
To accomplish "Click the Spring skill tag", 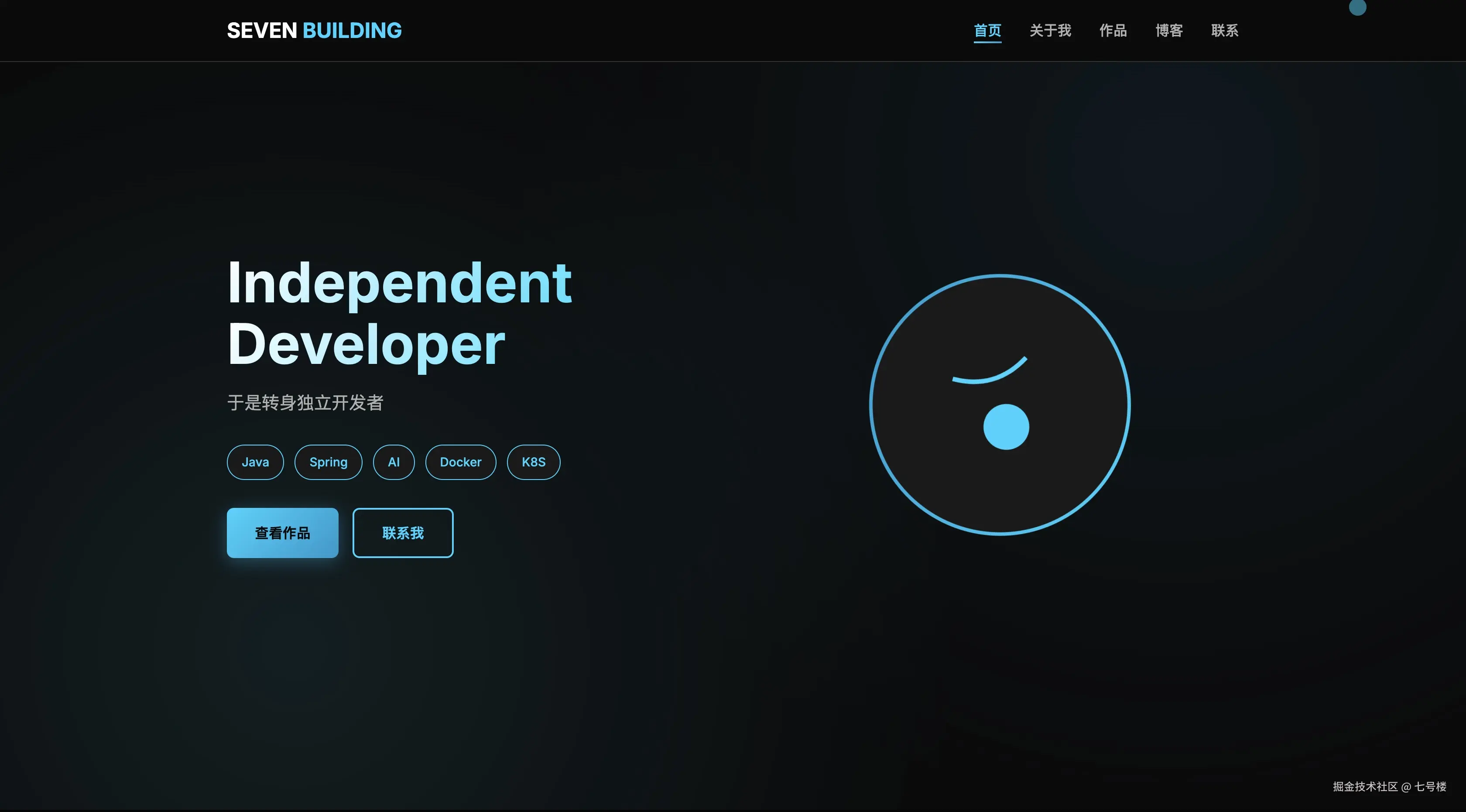I will click(329, 462).
